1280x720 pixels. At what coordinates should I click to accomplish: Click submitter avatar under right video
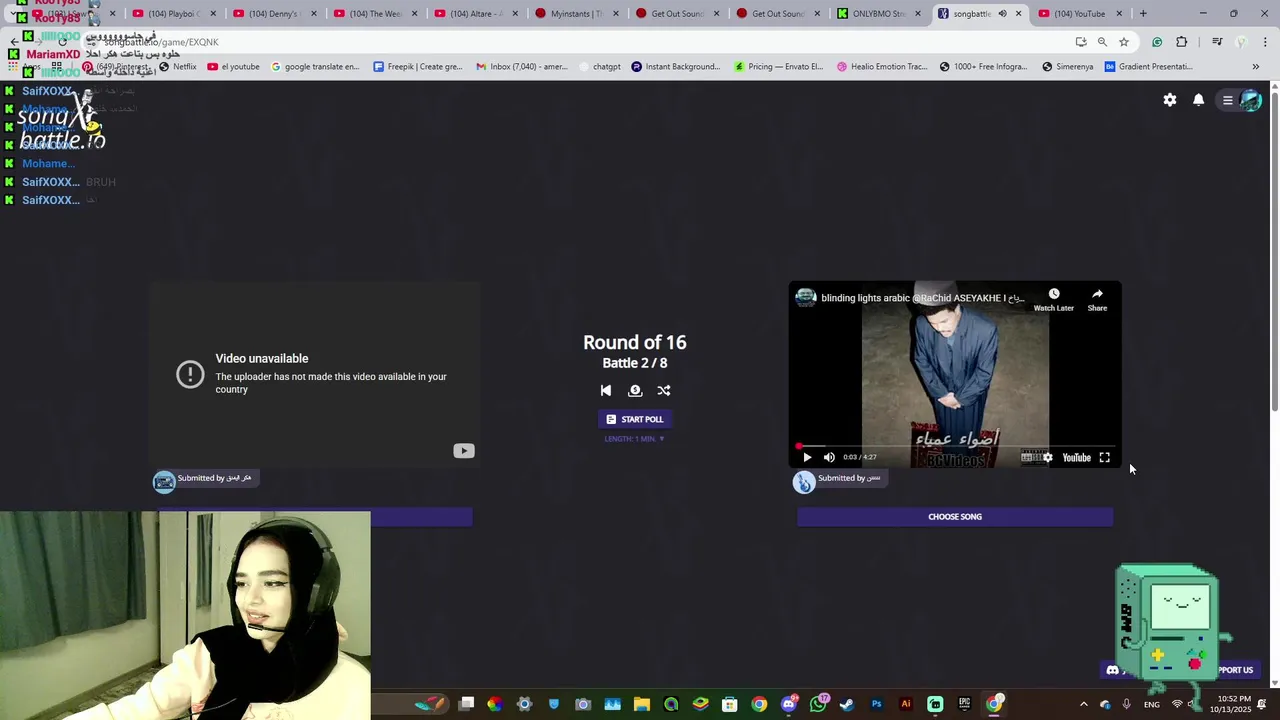coord(804,482)
